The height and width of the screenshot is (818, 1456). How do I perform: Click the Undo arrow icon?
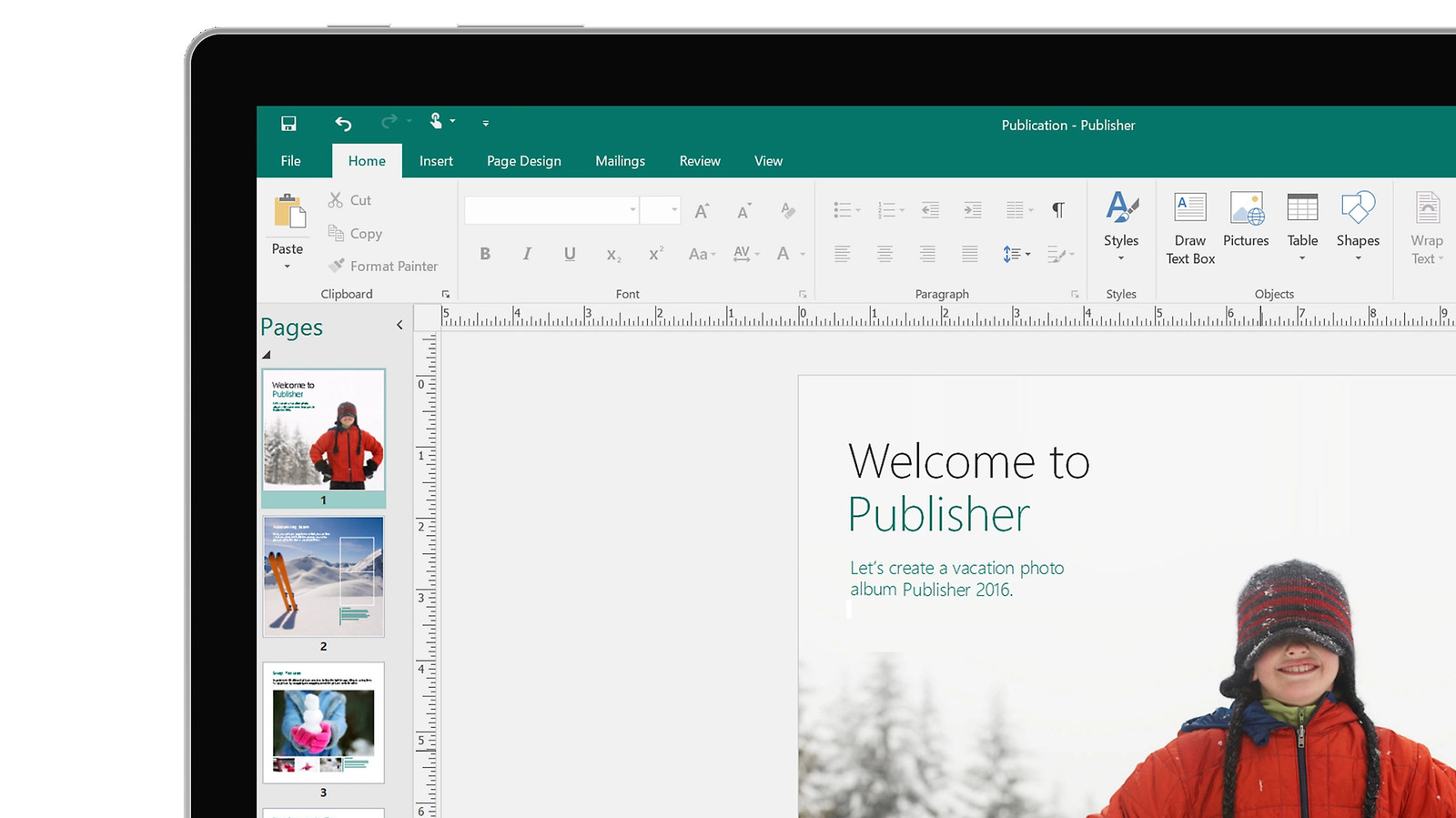(343, 124)
